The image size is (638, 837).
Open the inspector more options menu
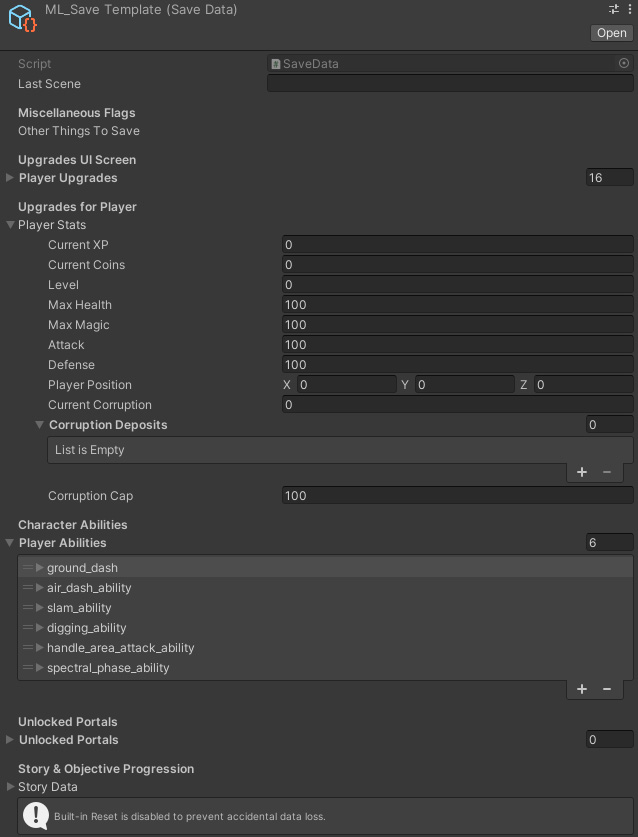tap(629, 8)
